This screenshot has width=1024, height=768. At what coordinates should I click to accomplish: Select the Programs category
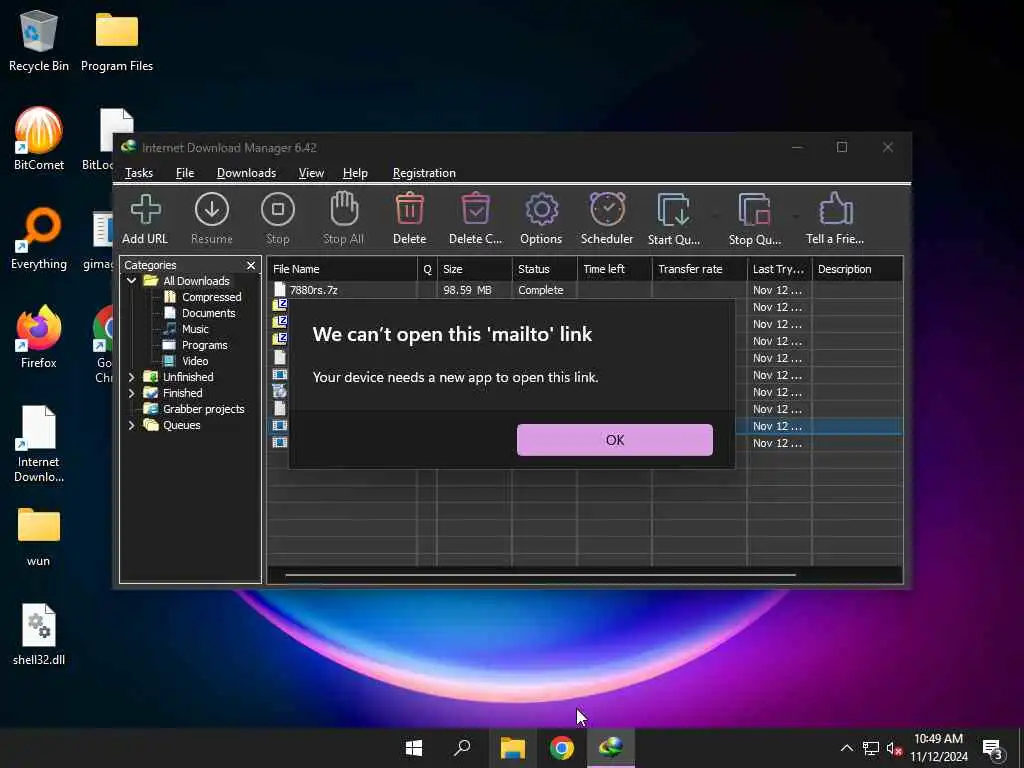coord(204,345)
